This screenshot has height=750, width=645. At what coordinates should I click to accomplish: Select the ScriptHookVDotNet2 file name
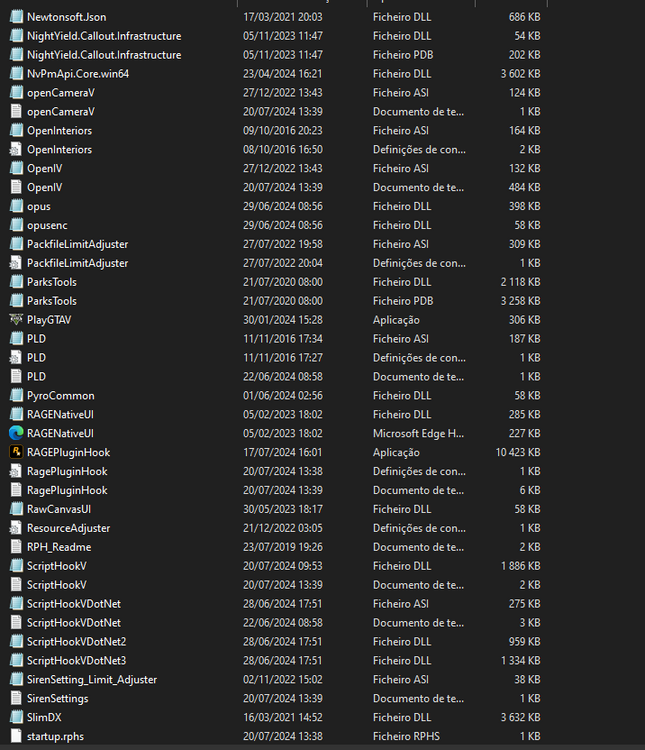coord(77,641)
